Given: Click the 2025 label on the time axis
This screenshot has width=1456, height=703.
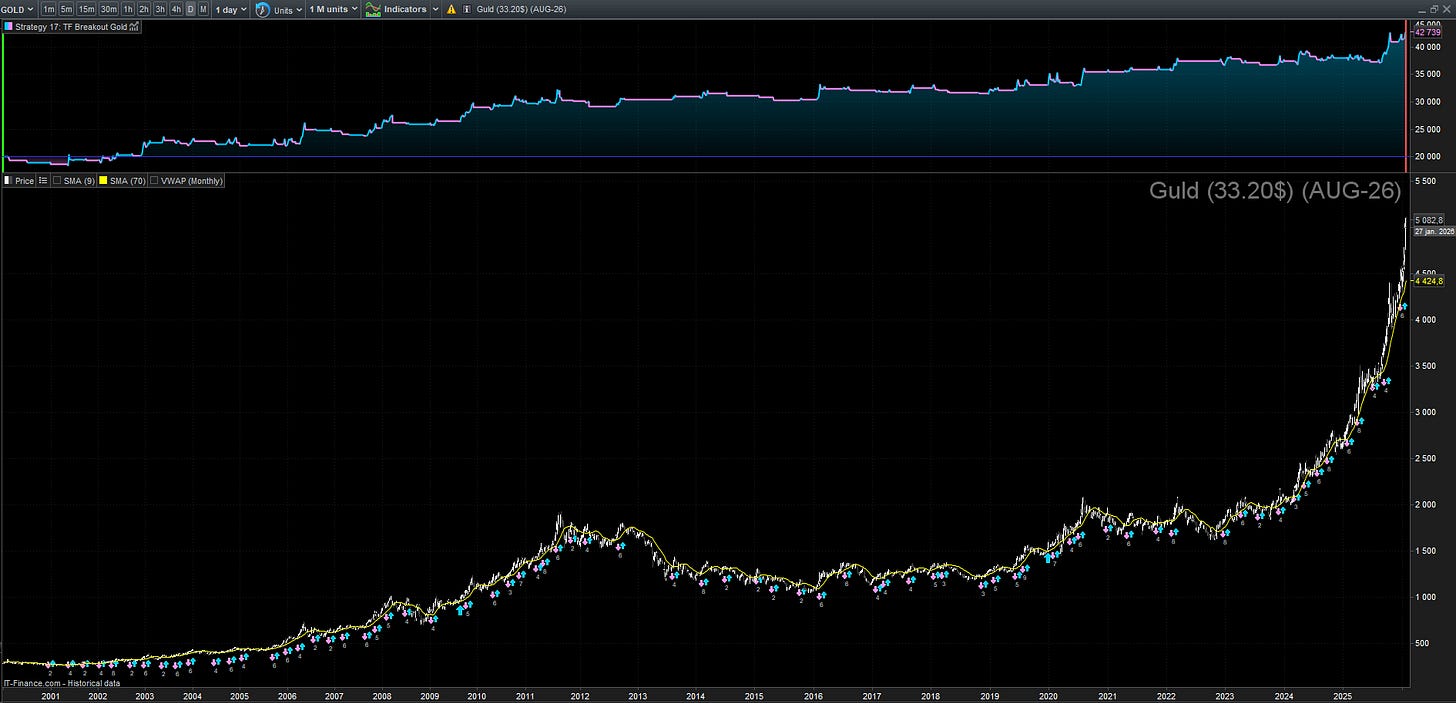Looking at the screenshot, I should tap(1342, 695).
